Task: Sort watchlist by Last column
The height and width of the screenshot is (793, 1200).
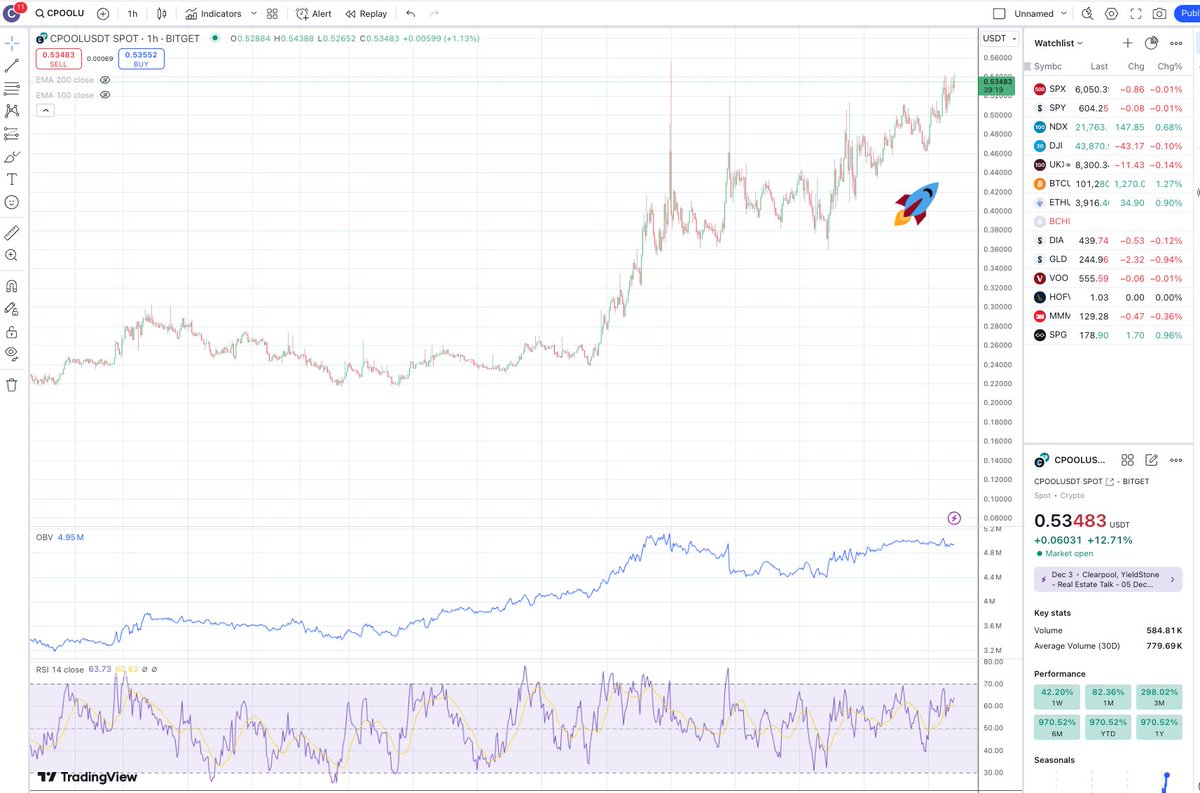Action: [1099, 66]
